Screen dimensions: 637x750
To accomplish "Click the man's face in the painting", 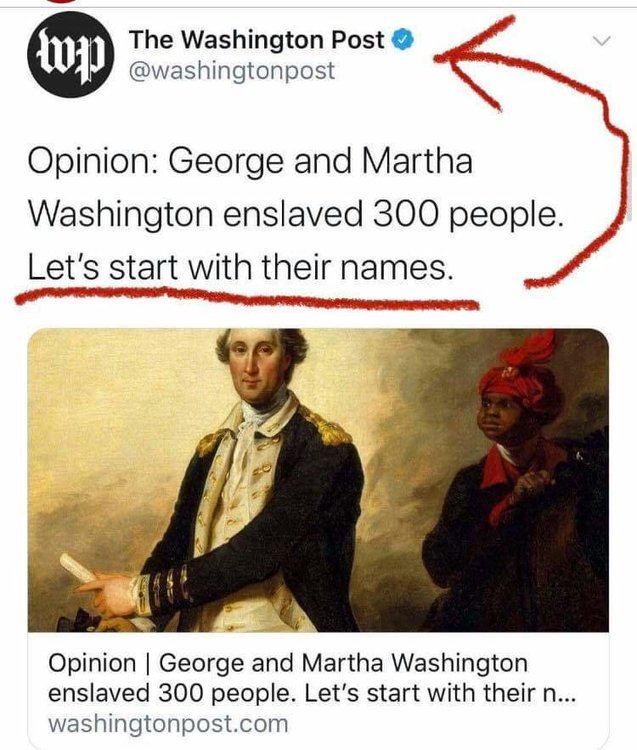I will click(x=256, y=361).
